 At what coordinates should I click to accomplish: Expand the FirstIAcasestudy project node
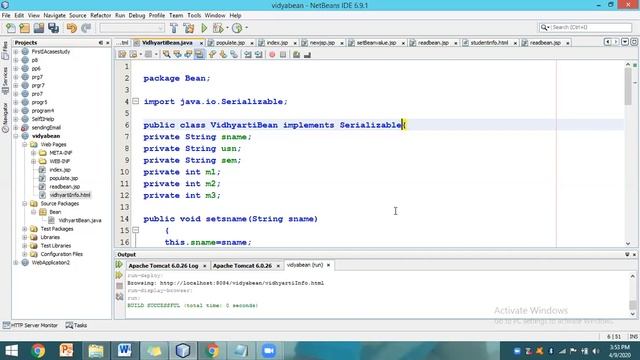point(16,52)
